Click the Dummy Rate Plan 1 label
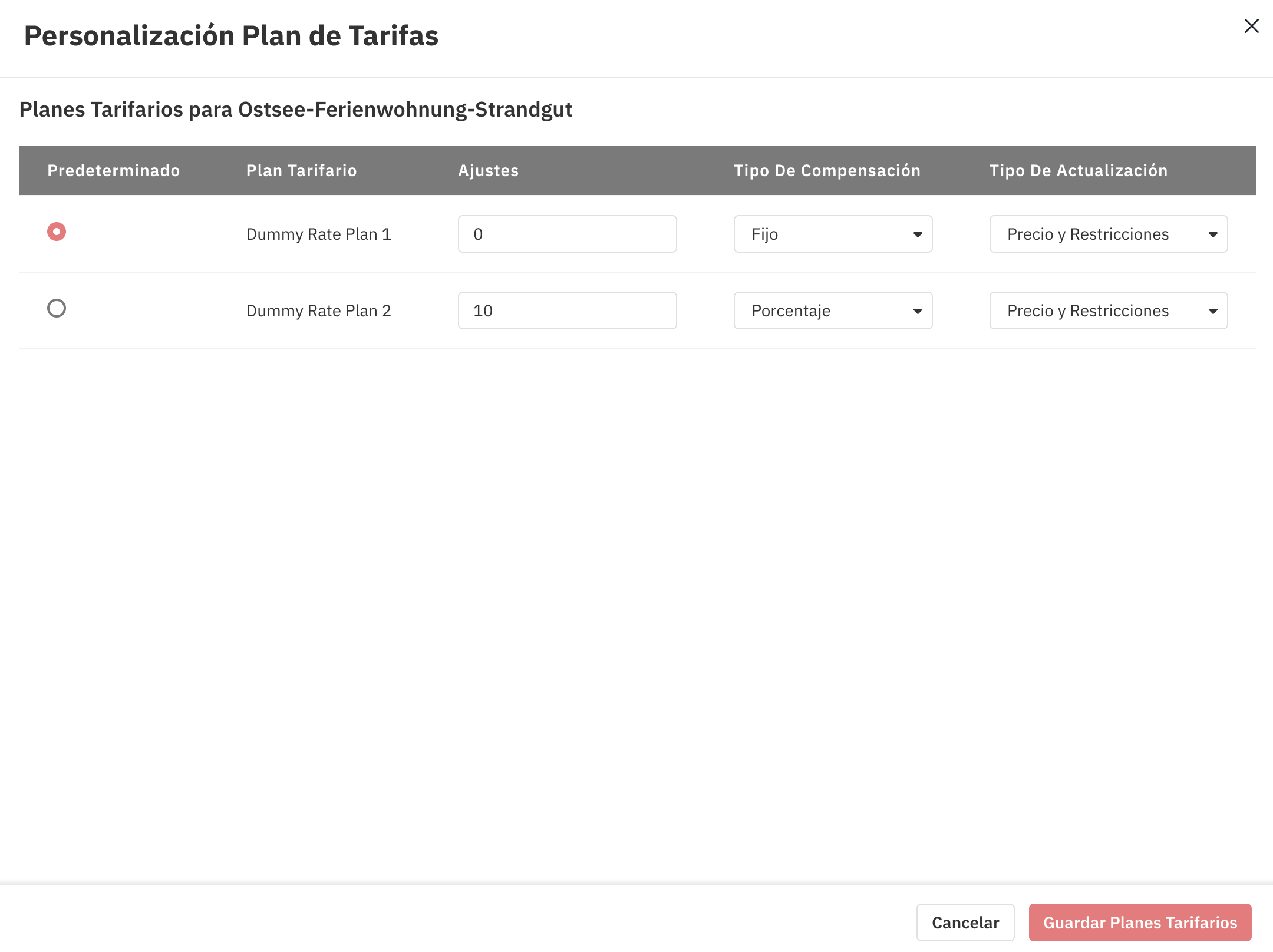This screenshot has width=1273, height=952. click(319, 234)
